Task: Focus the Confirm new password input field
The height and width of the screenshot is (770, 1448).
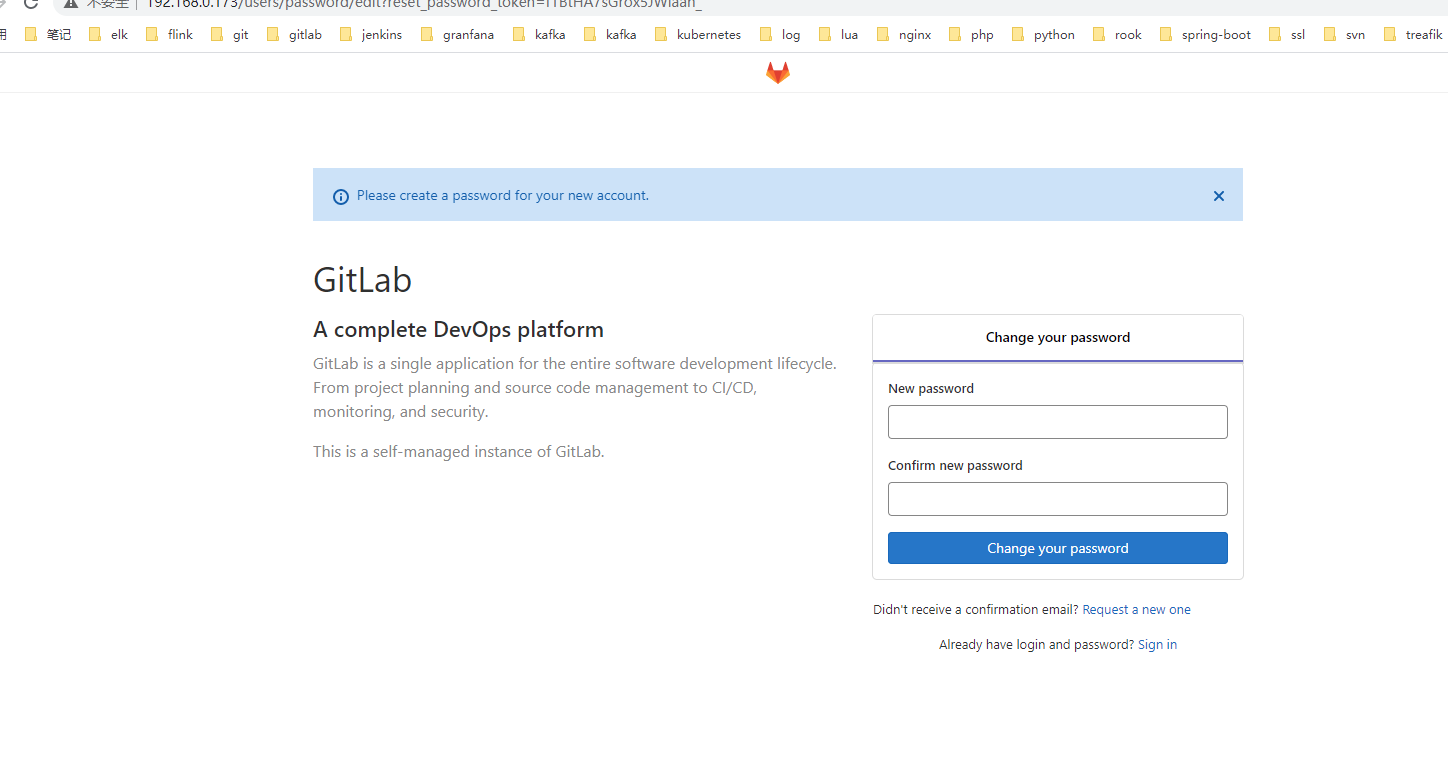Action: (1058, 499)
